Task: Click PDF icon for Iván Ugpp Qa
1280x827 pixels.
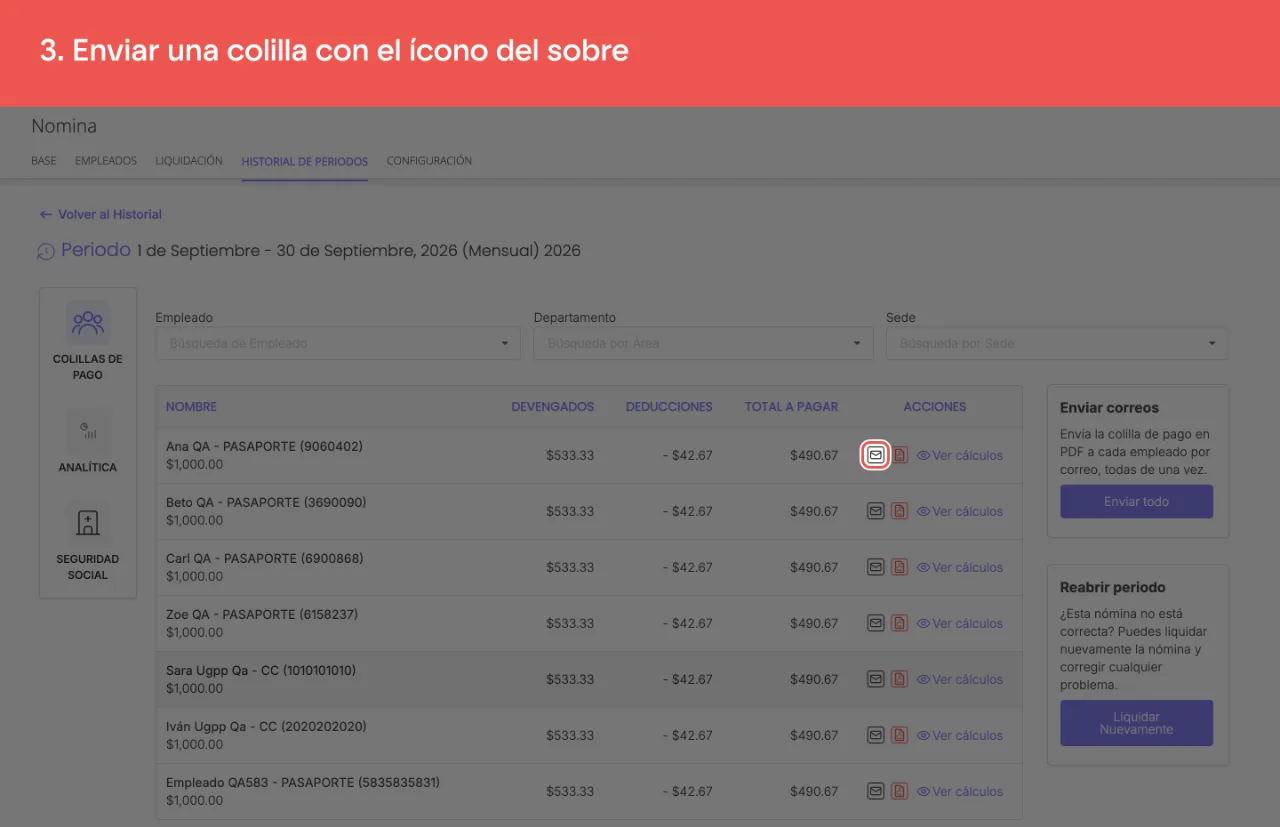Action: (x=900, y=735)
